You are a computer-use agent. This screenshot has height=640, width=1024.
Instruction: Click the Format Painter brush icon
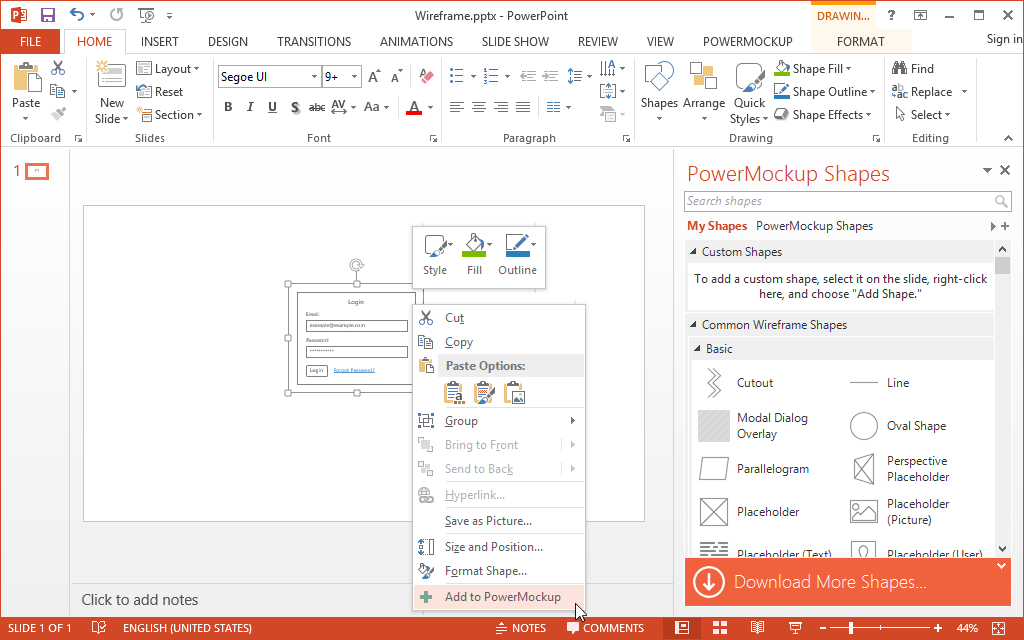58,114
